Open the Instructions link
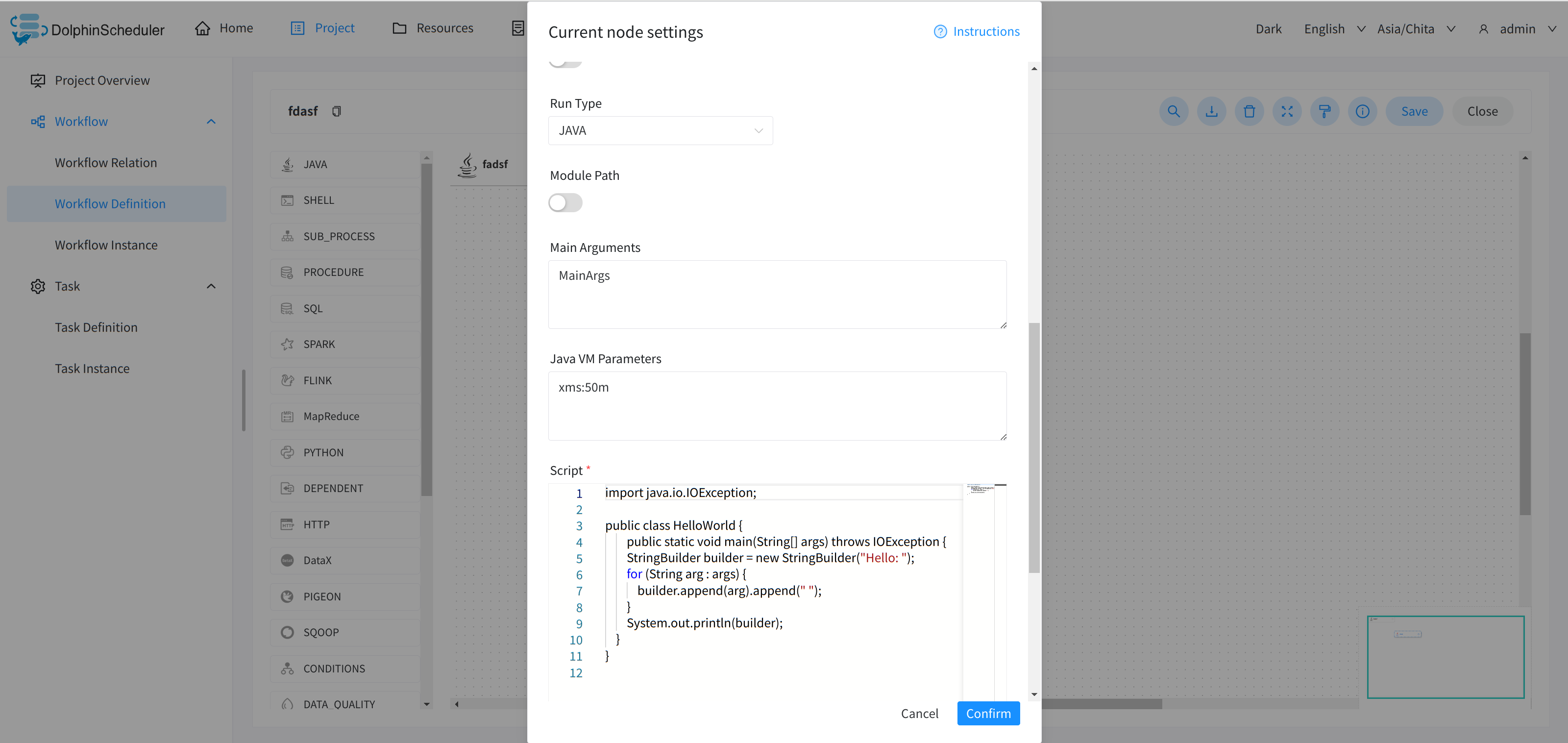1568x743 pixels. point(977,32)
